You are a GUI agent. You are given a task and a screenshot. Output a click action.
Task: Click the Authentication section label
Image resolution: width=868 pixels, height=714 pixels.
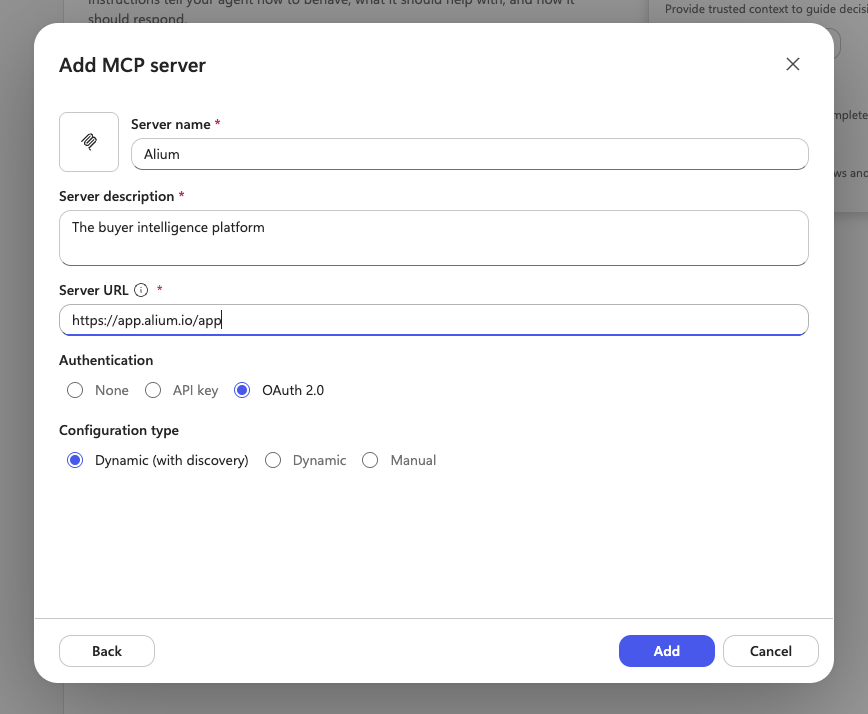(106, 360)
